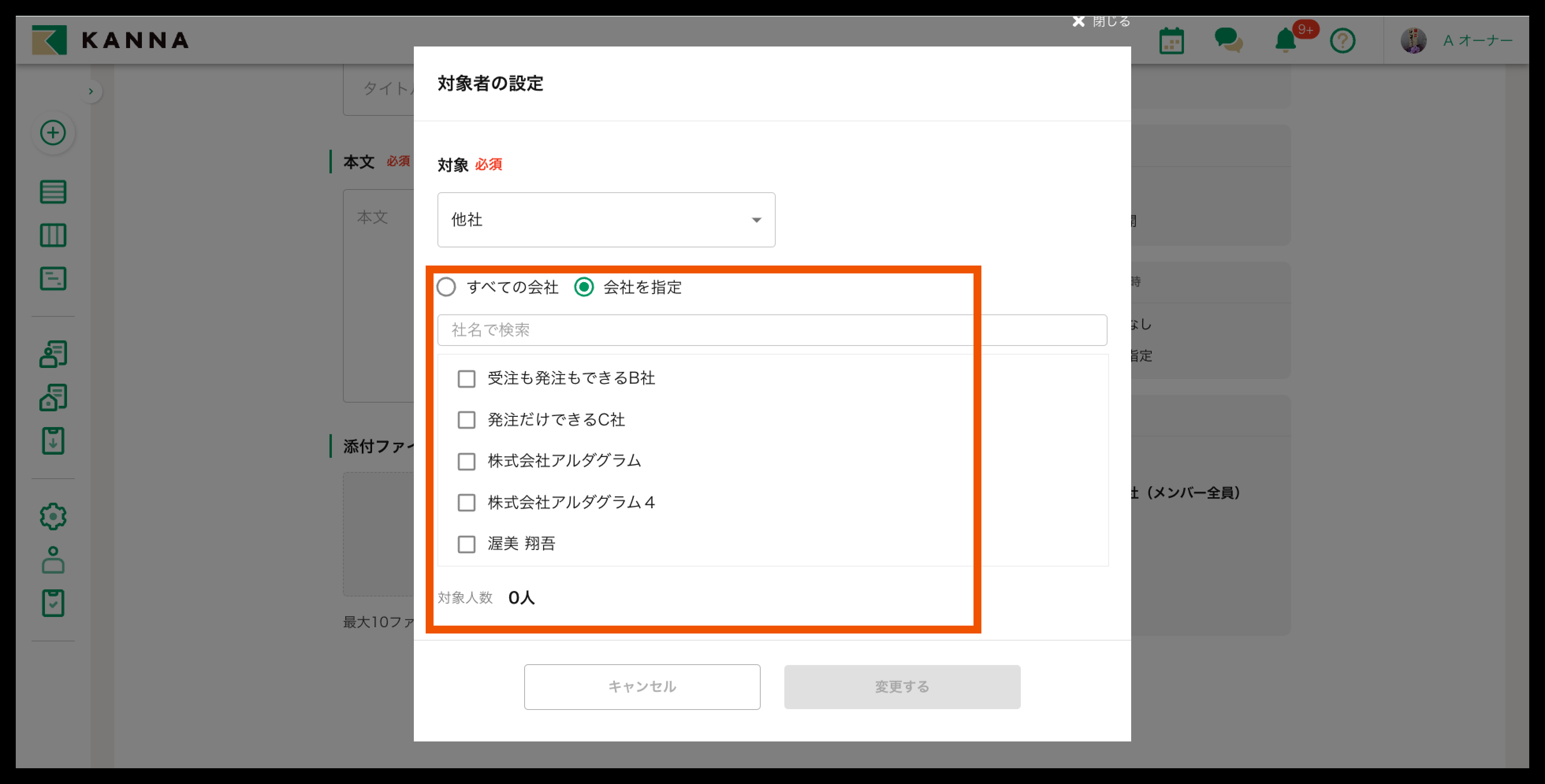Click the board columns icon in sidebar
1545x784 pixels.
53,235
